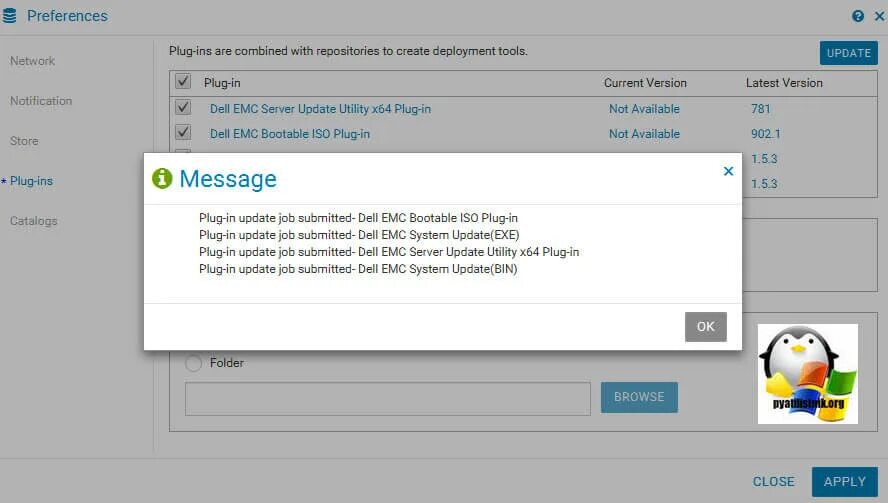Click the BROWSE button
The width and height of the screenshot is (888, 503).
pyautogui.click(x=639, y=397)
